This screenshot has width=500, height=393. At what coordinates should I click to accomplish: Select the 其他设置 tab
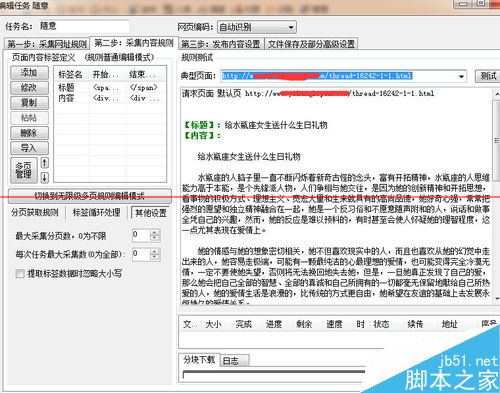[151, 213]
